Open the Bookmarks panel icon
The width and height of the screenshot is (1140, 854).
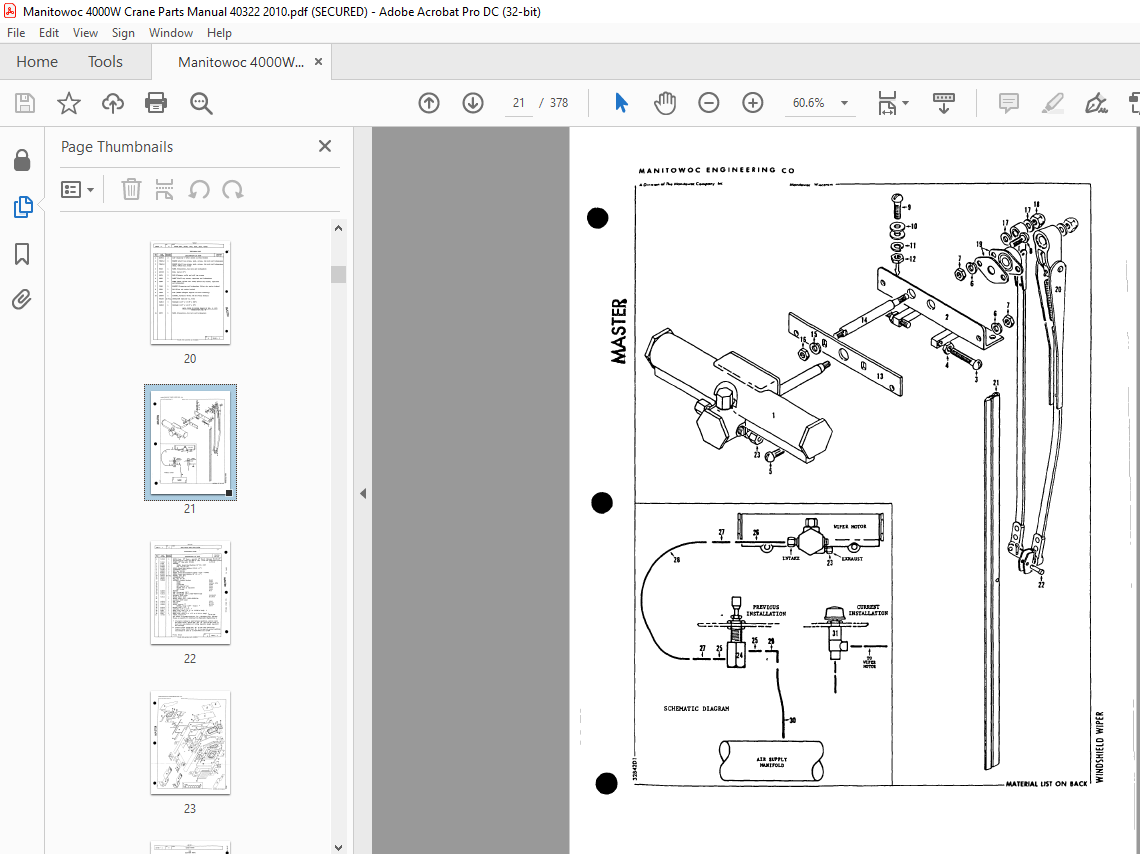click(23, 254)
